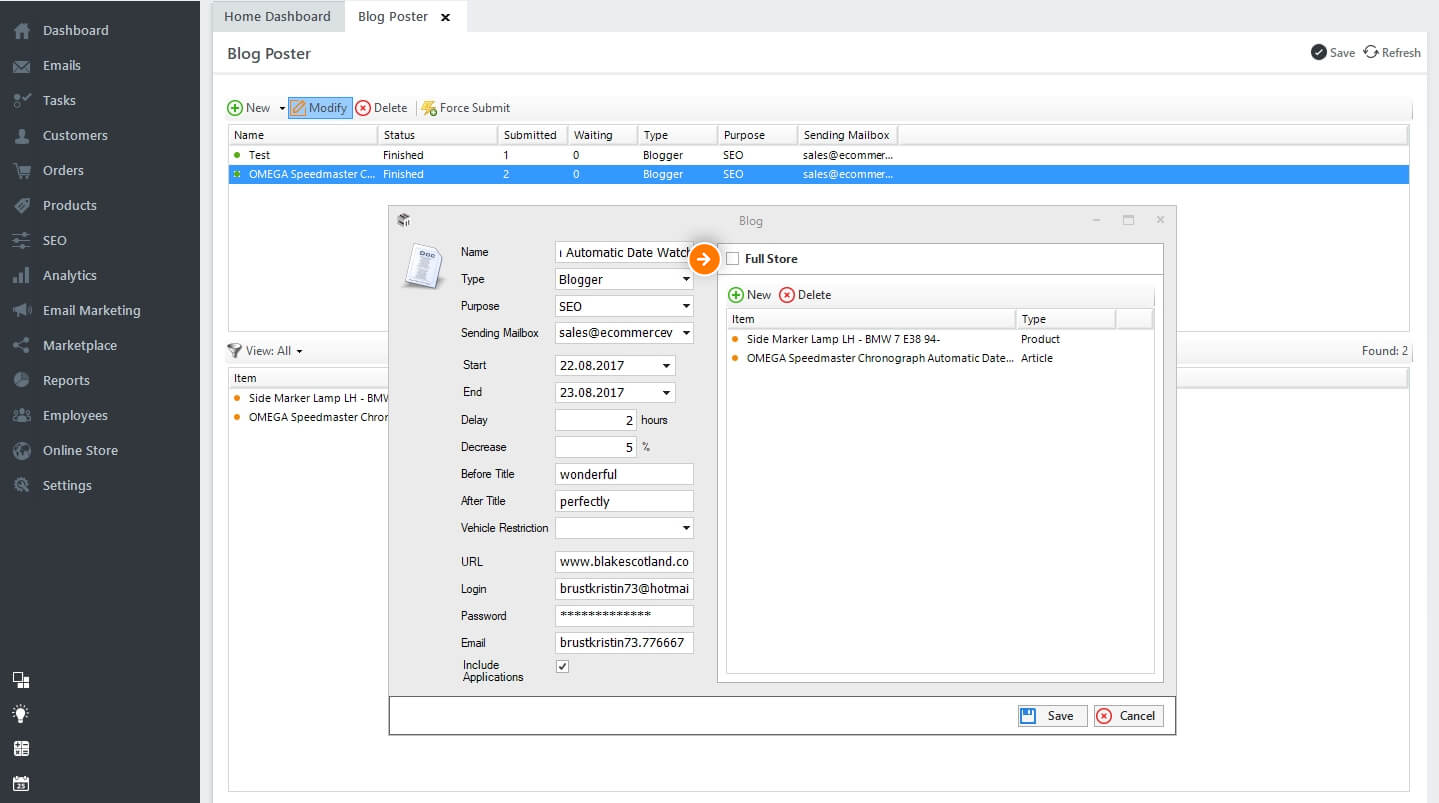The image size is (1439, 803).
Task: Click the calculator icon in the sidebar
Action: 21,748
